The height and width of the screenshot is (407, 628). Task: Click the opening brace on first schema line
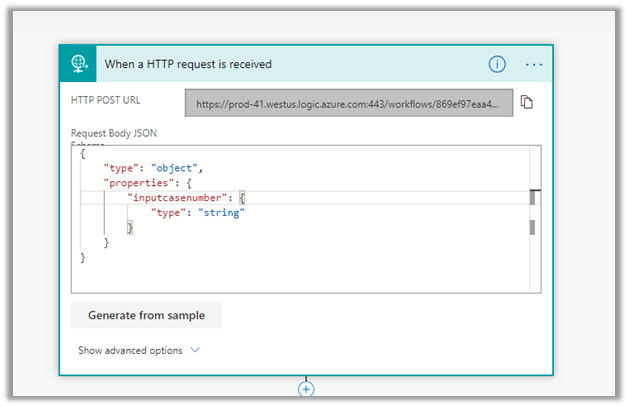coord(82,153)
